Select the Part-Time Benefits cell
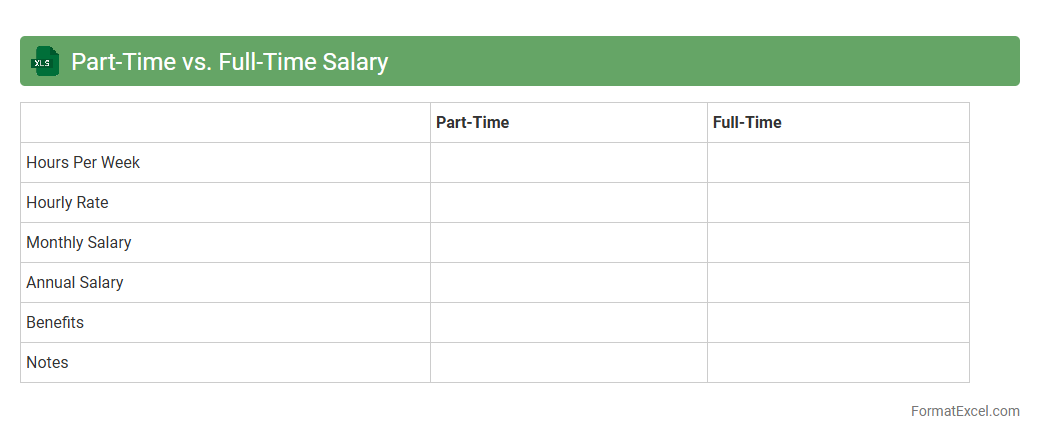1040x440 pixels. (x=568, y=322)
